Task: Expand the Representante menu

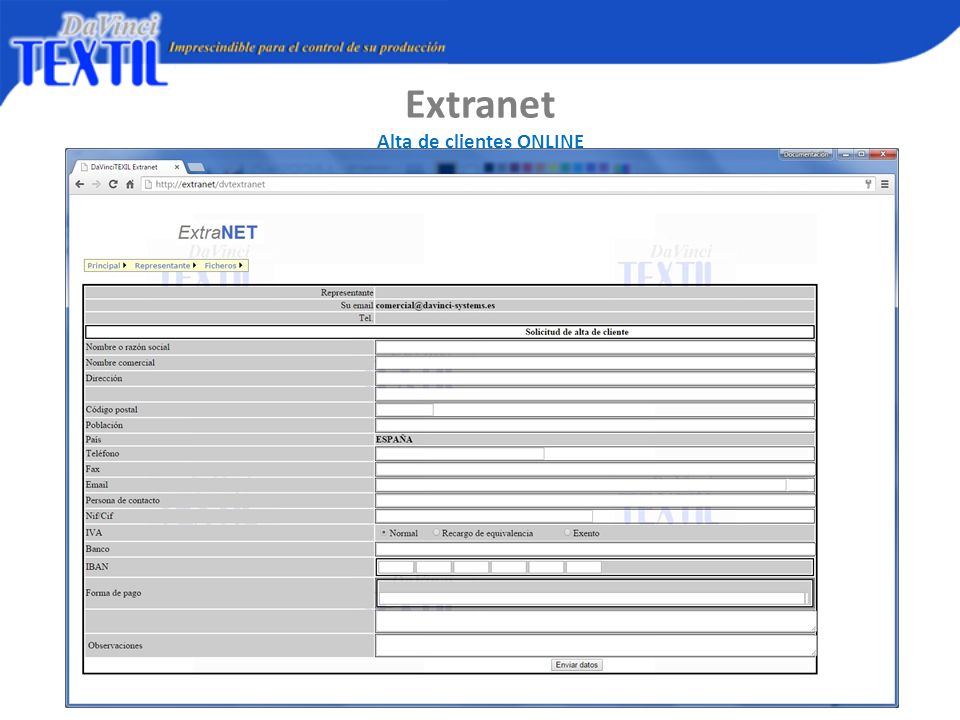Action: pos(165,266)
